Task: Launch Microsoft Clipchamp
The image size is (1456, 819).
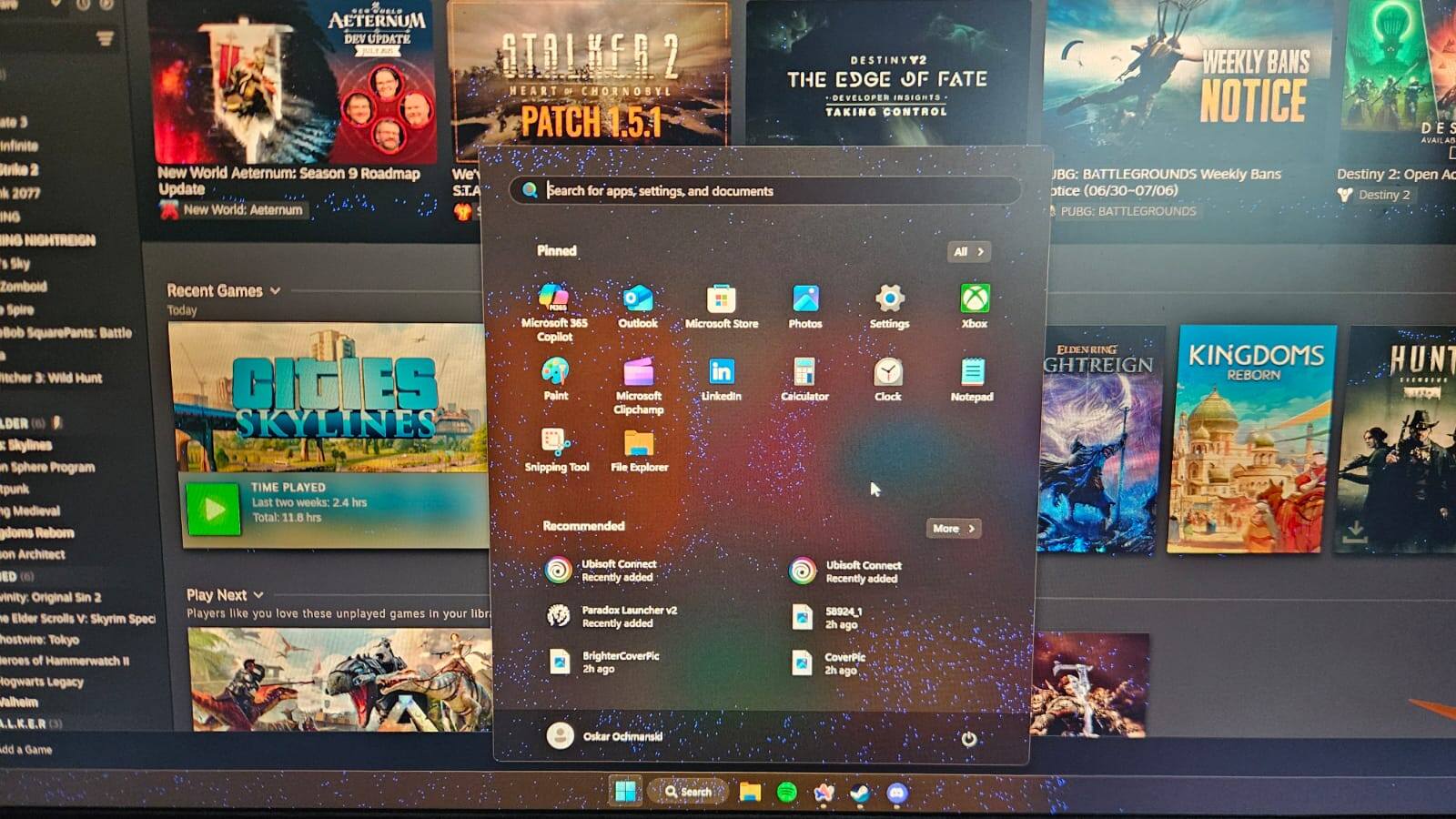Action: [638, 386]
